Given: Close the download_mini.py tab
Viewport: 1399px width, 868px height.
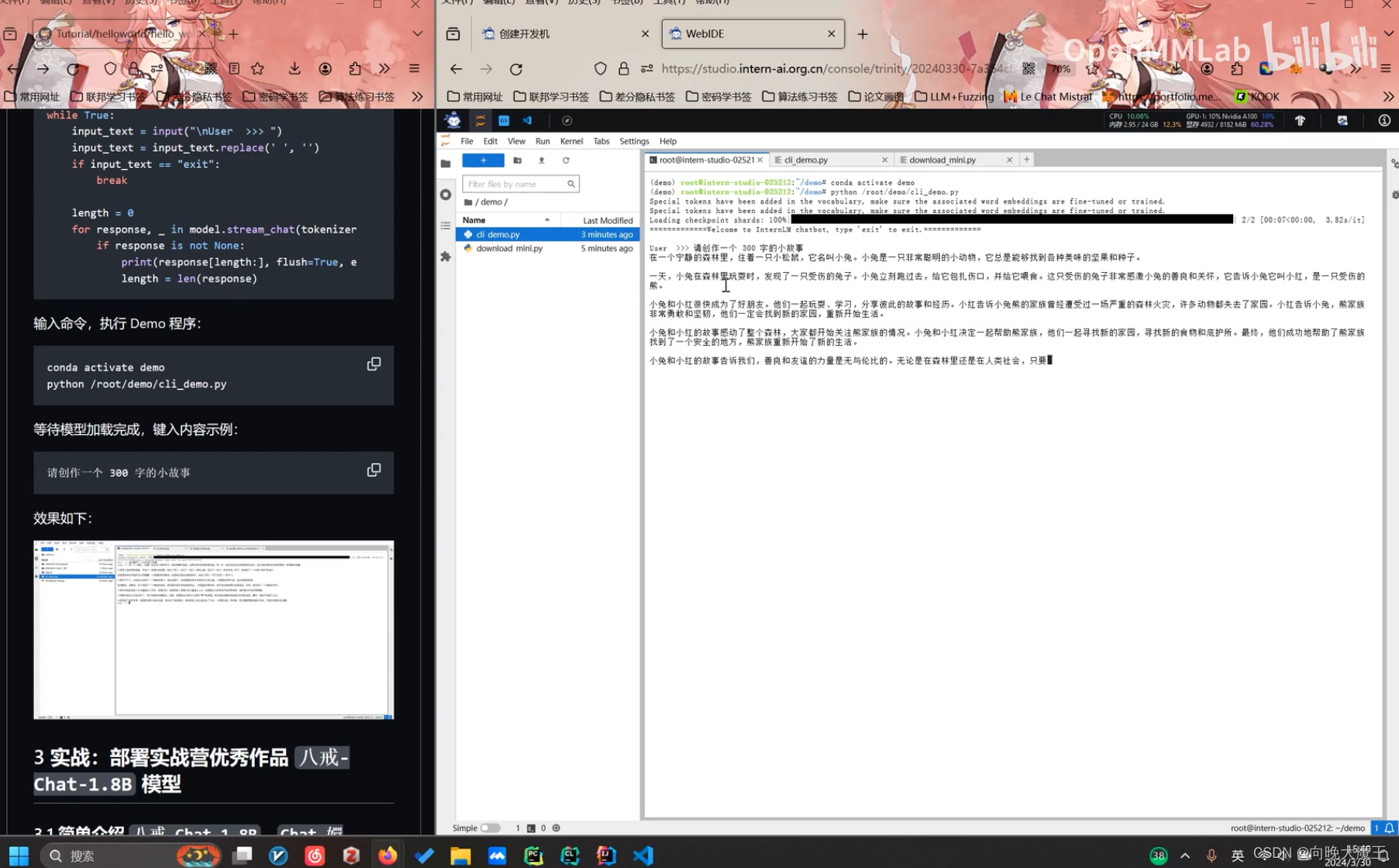Looking at the screenshot, I should (1009, 160).
